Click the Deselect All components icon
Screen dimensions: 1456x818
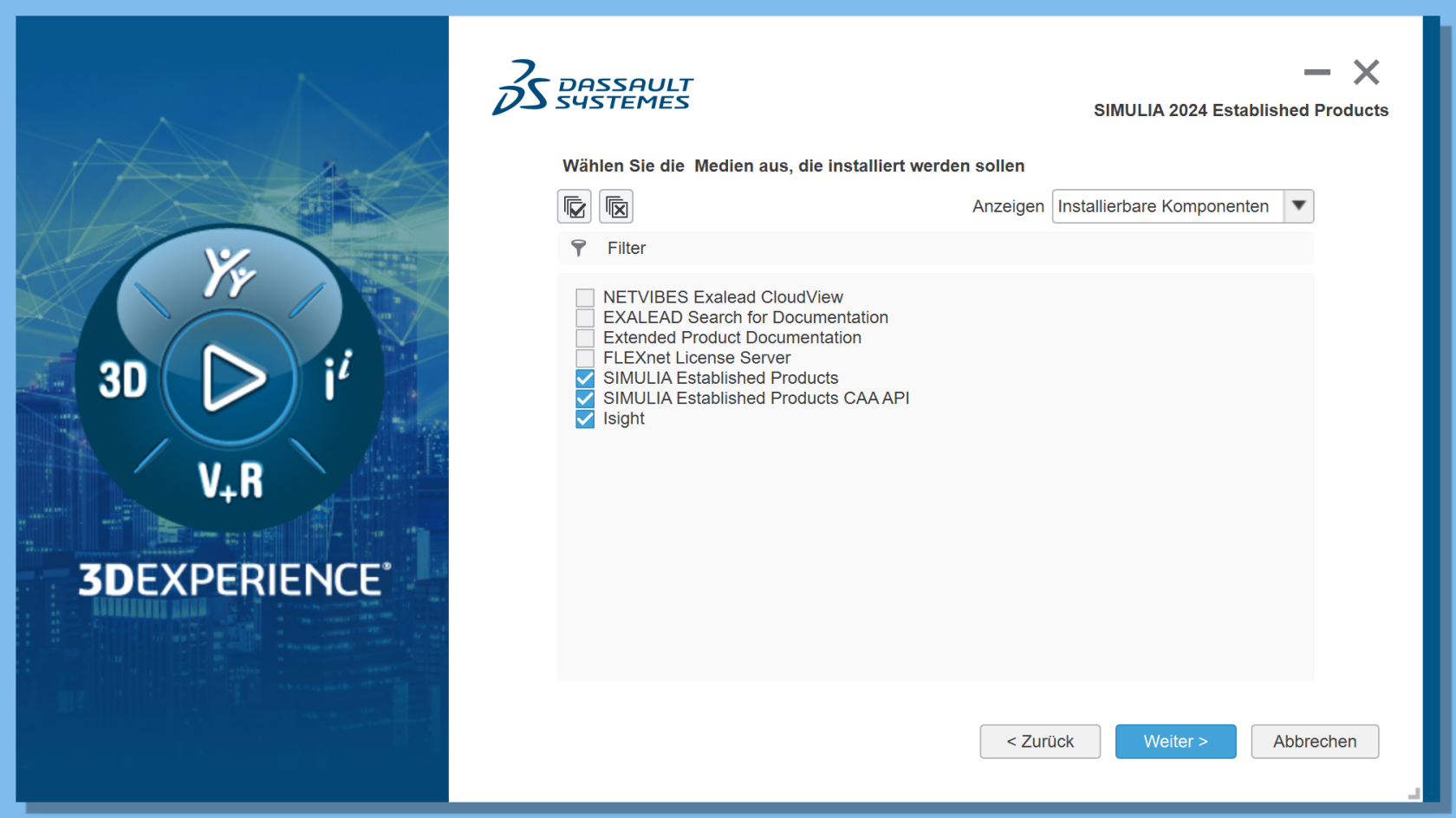(616, 206)
